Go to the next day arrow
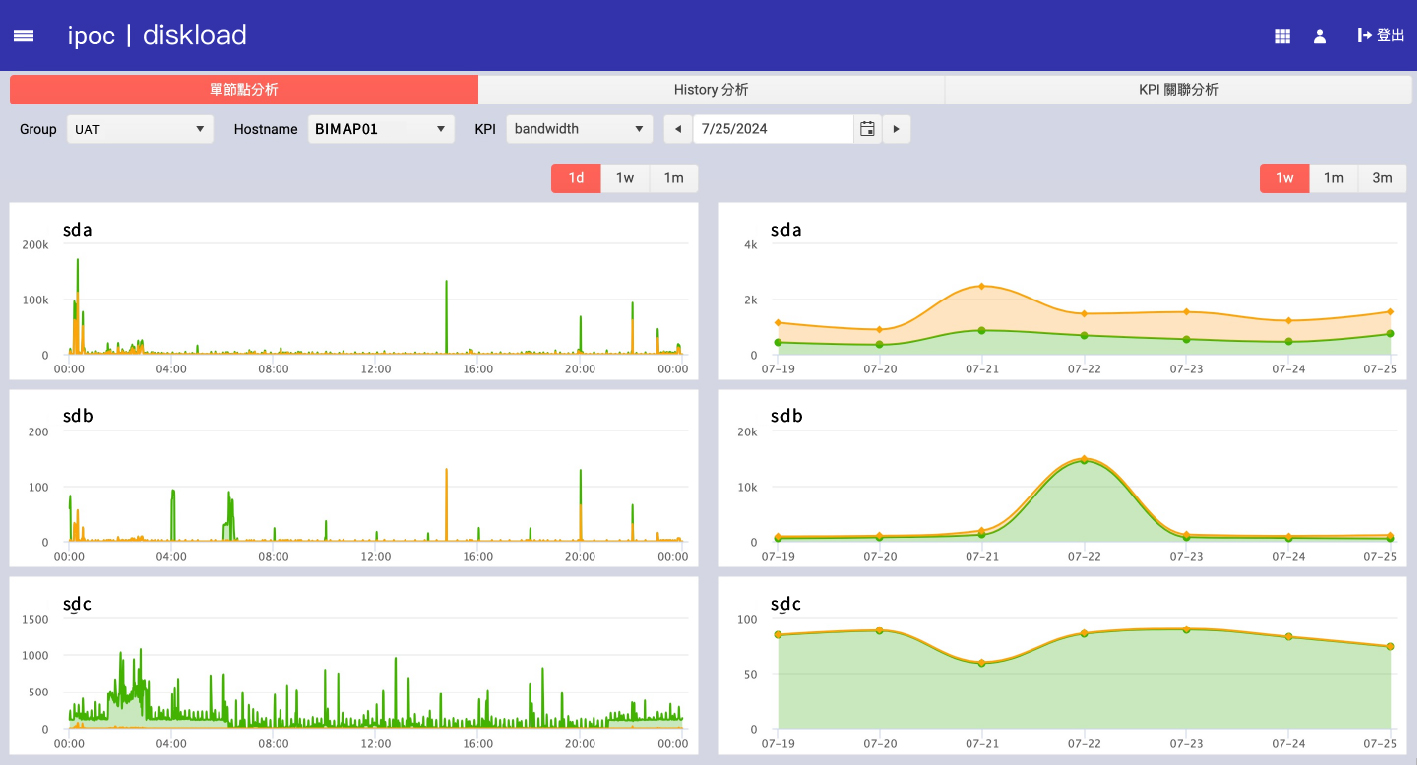The image size is (1417, 766). click(x=896, y=129)
